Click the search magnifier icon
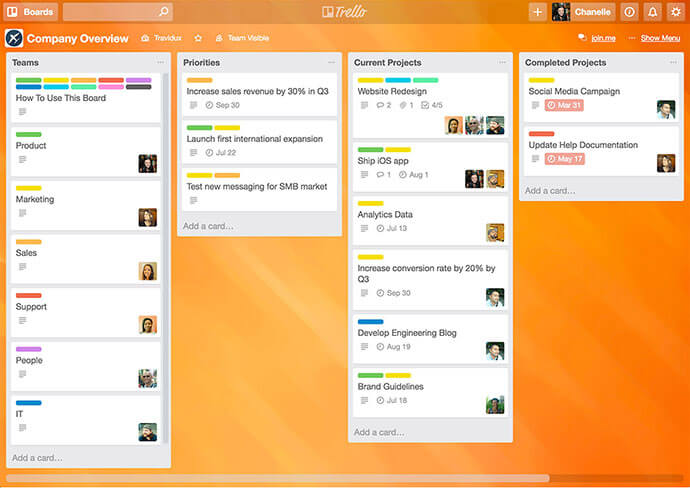 pos(163,12)
